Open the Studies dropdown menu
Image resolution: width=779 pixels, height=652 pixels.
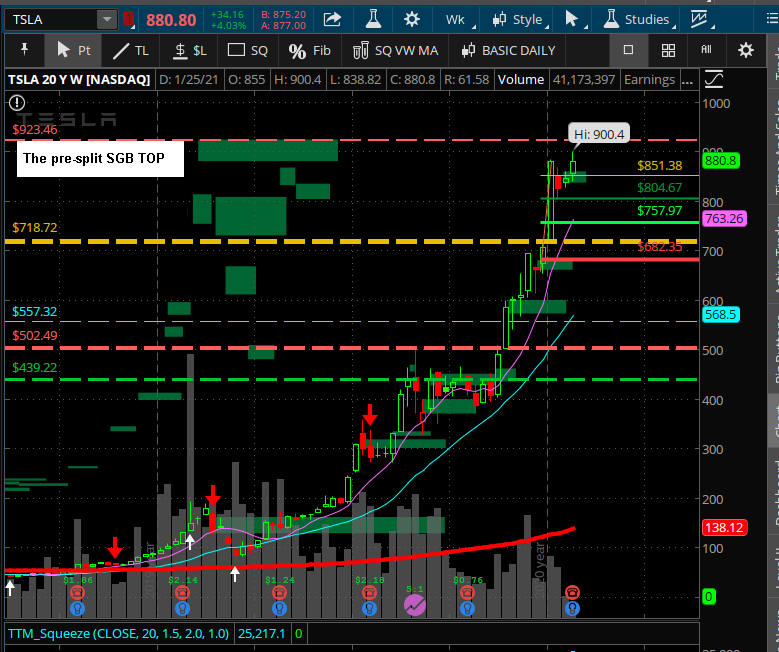pyautogui.click(x=639, y=19)
